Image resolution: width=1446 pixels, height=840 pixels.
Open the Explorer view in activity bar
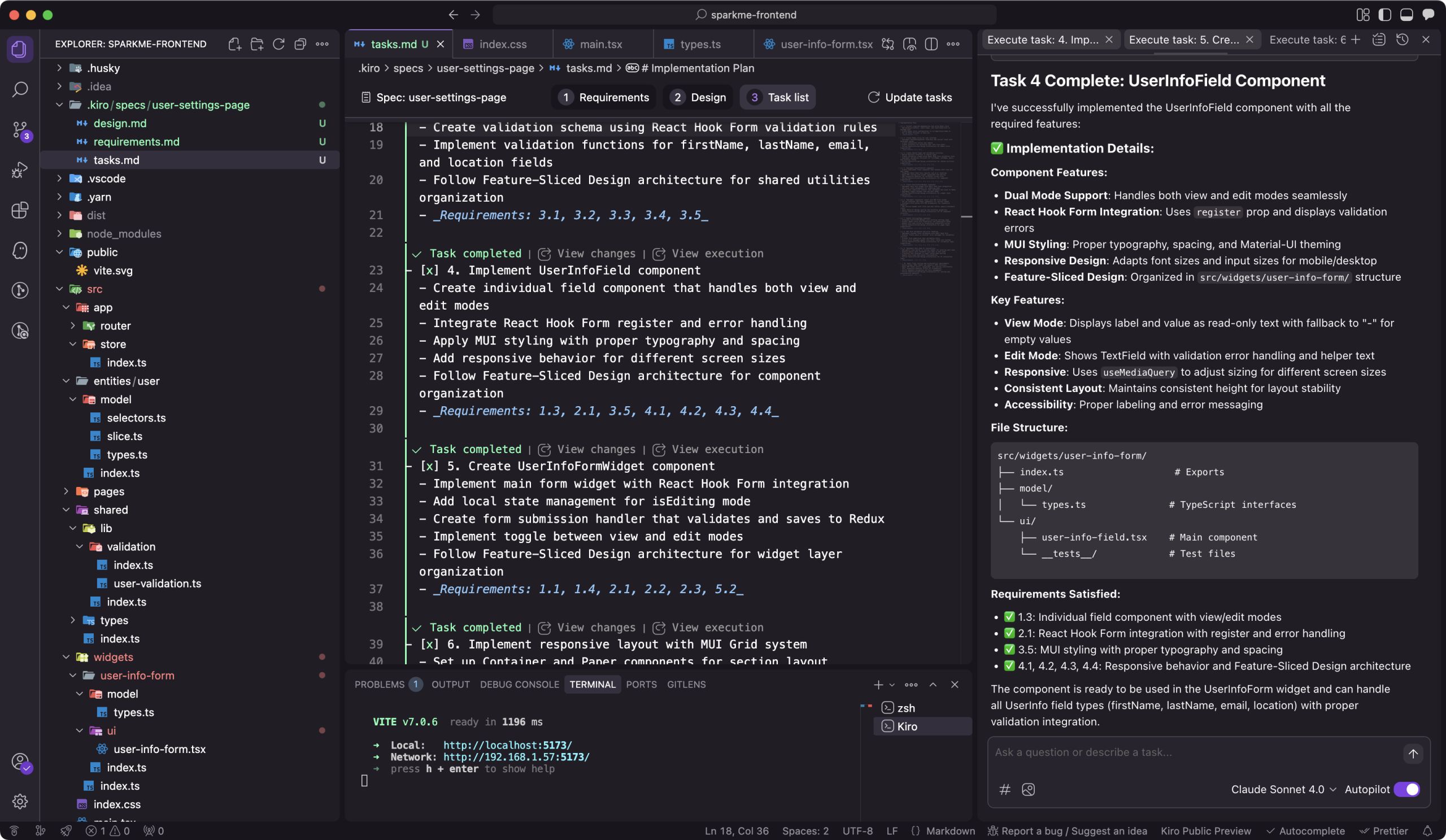click(x=20, y=49)
